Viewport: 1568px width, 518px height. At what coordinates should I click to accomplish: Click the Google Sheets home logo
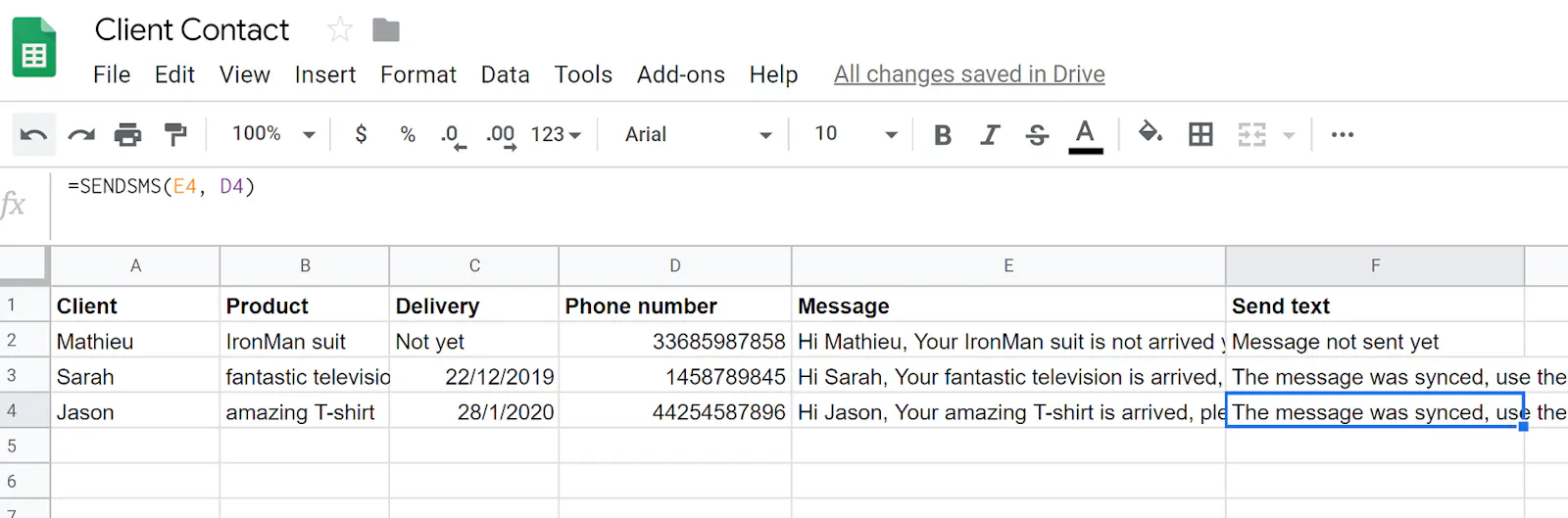(34, 48)
